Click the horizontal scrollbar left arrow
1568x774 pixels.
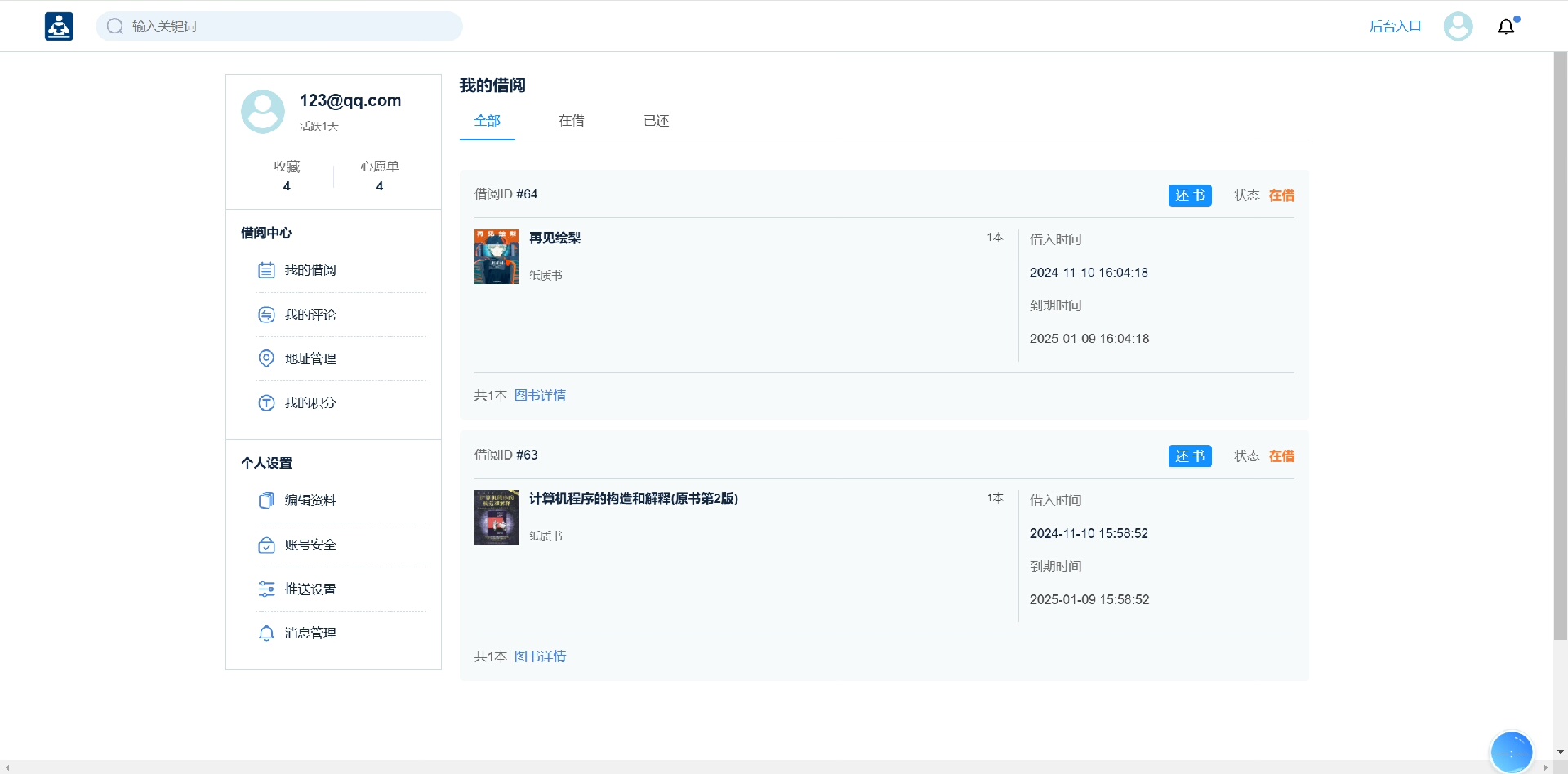tap(7, 767)
